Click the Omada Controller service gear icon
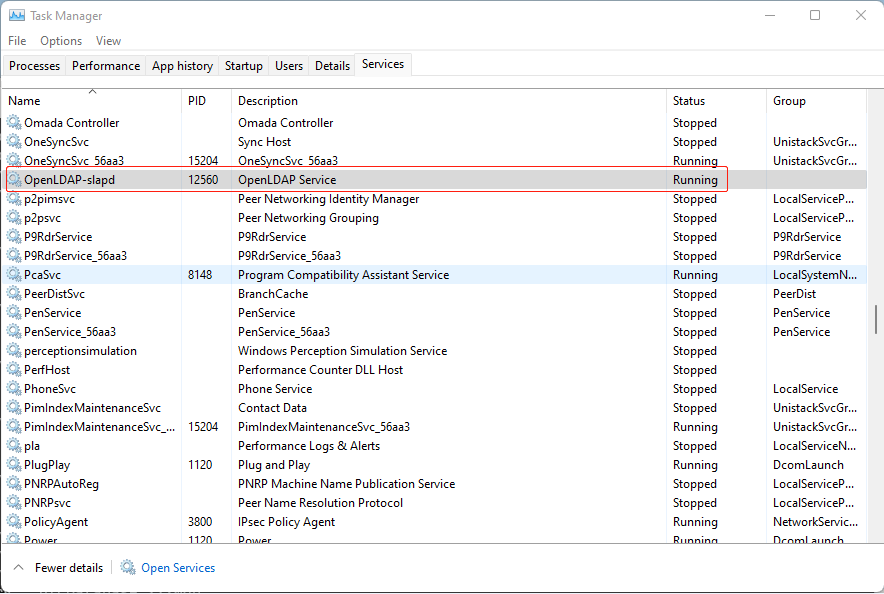884x594 pixels. (14, 122)
